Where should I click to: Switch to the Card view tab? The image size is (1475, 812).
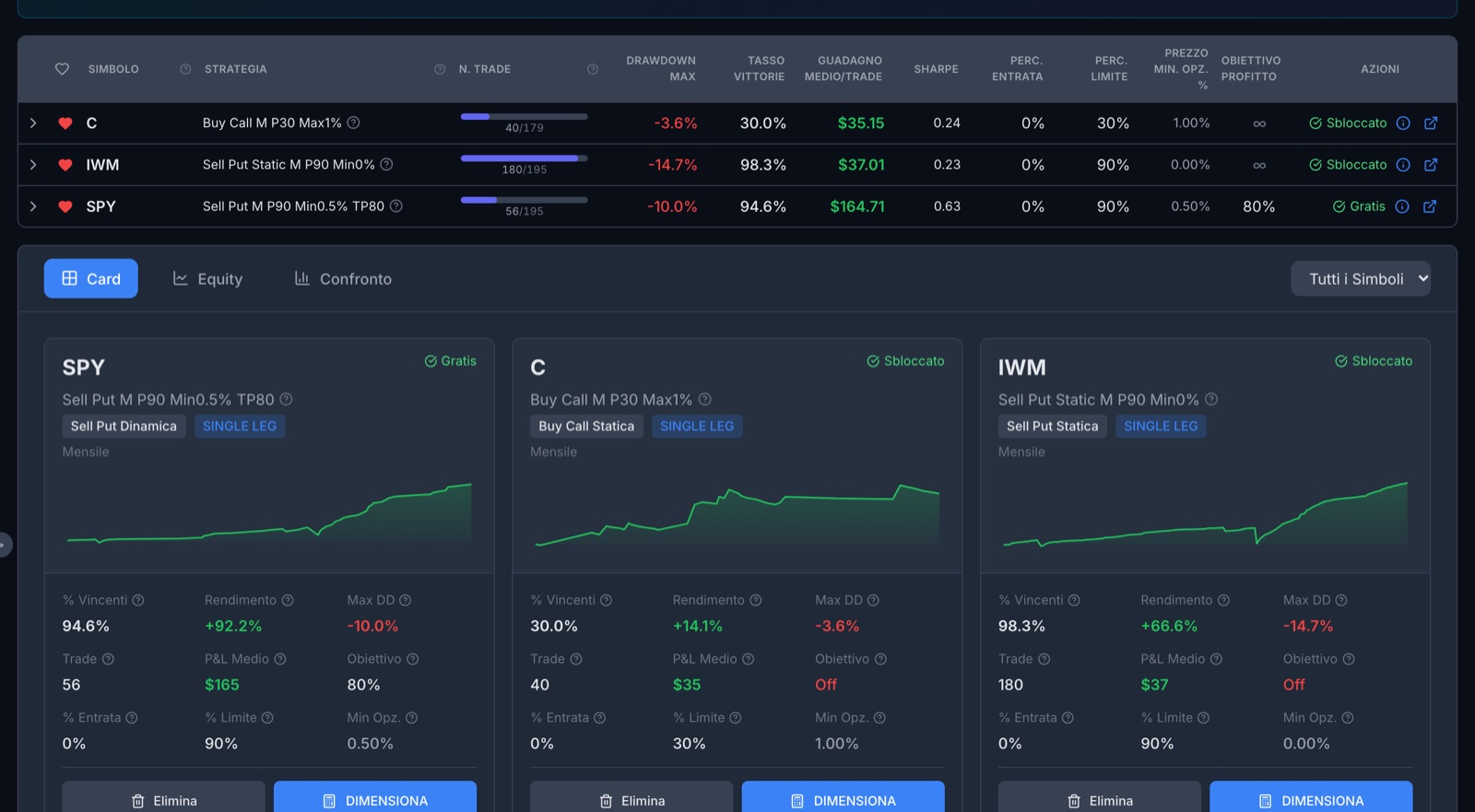pos(91,278)
